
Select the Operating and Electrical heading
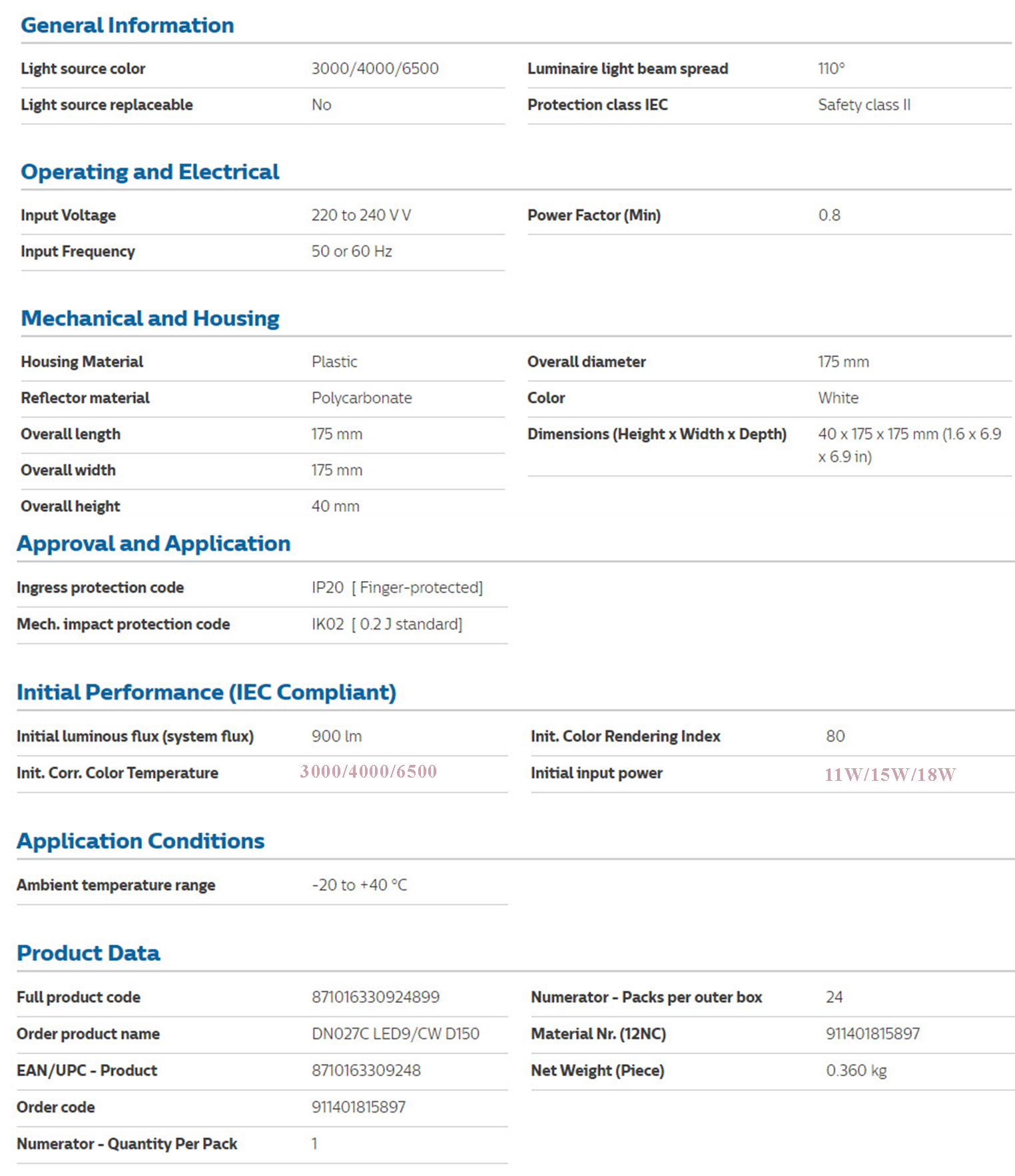(x=150, y=172)
